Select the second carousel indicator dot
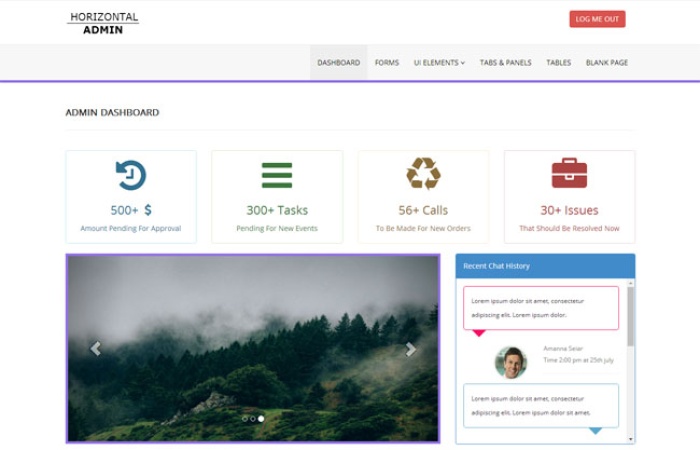 tap(253, 419)
